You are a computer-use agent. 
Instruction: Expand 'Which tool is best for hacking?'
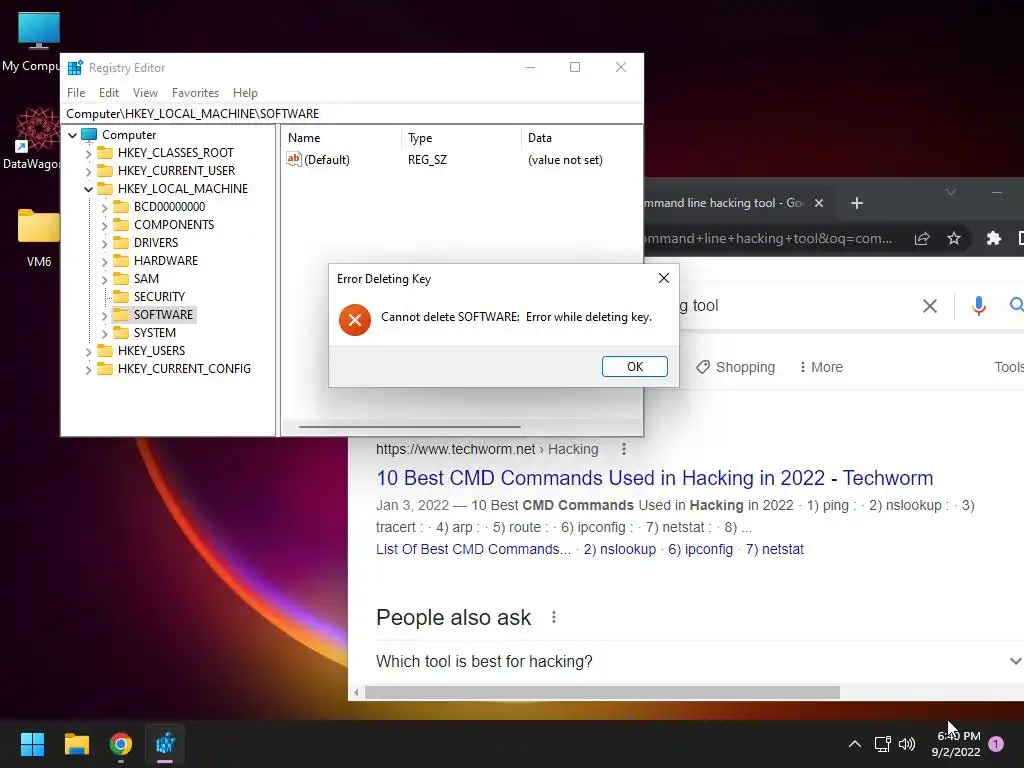click(x=699, y=661)
